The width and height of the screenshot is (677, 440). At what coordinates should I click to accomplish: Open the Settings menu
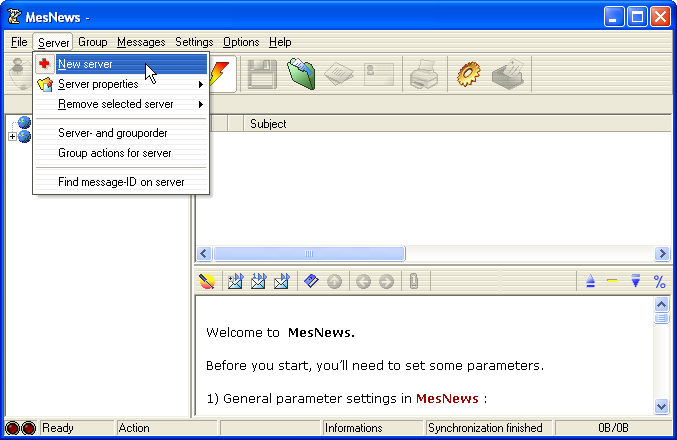pyautogui.click(x=194, y=42)
